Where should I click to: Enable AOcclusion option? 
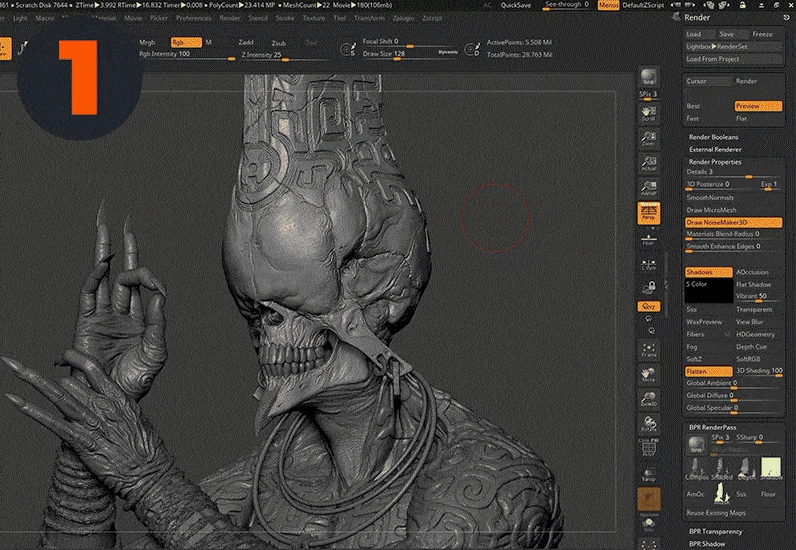coord(752,272)
